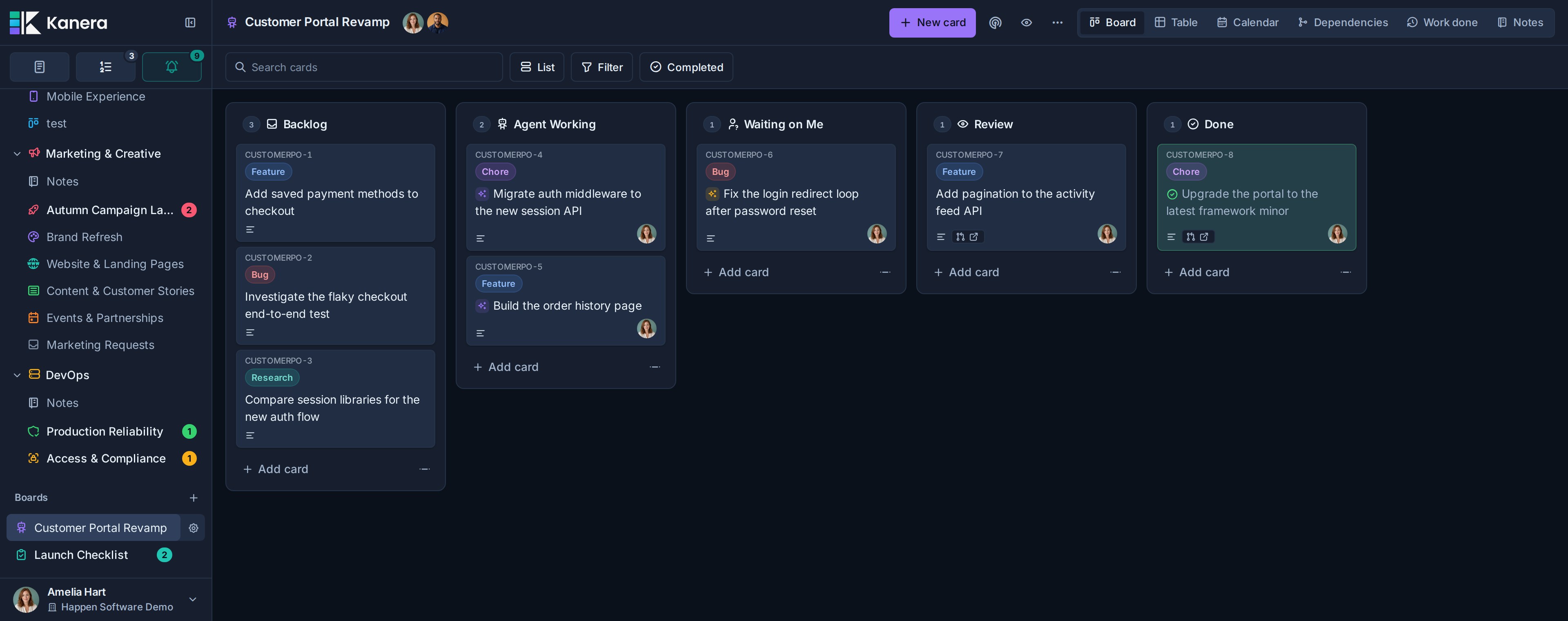1568x621 pixels.
Task: Toggle List view mode
Action: 537,67
